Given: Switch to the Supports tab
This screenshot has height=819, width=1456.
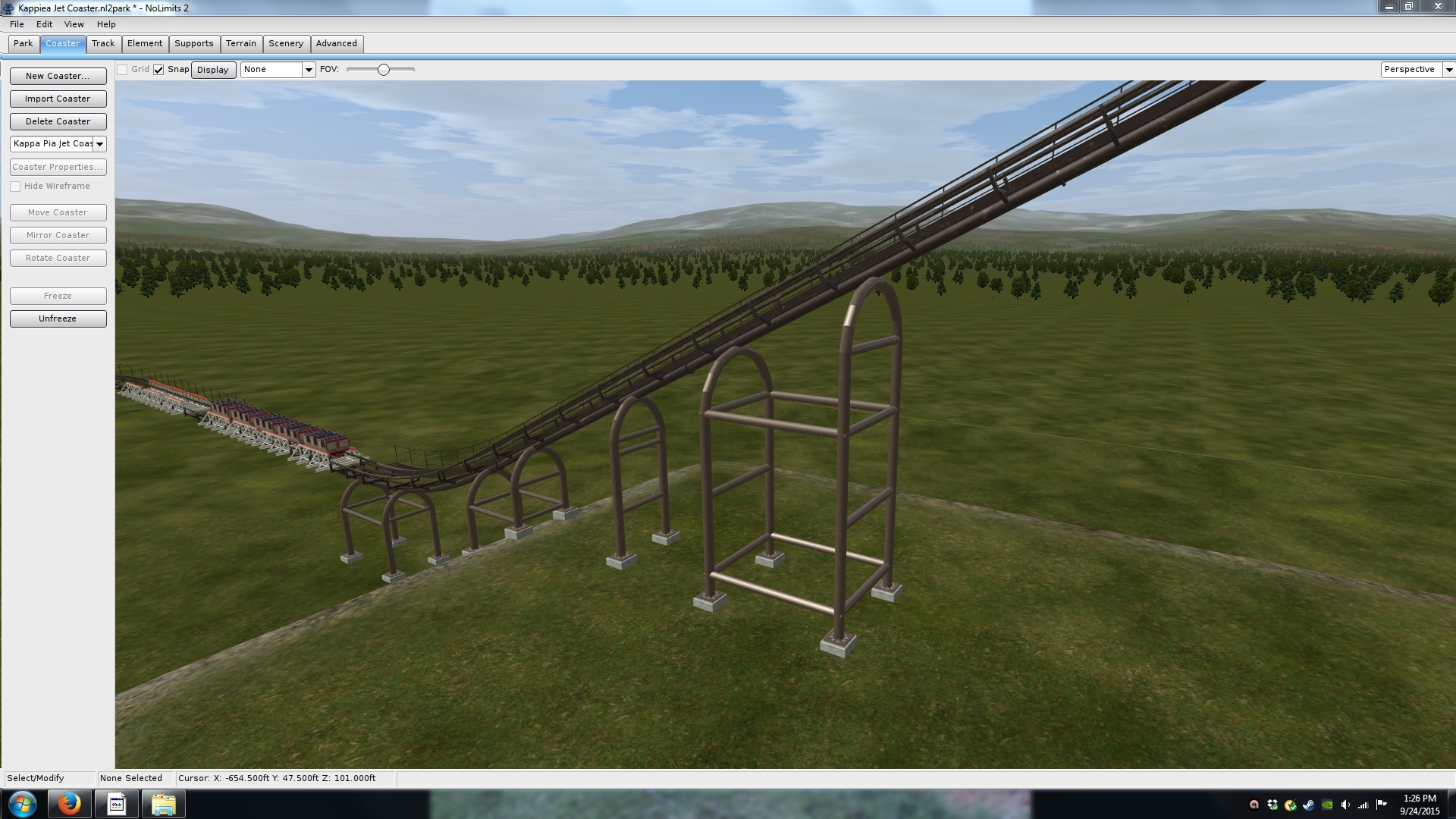Looking at the screenshot, I should (x=193, y=43).
